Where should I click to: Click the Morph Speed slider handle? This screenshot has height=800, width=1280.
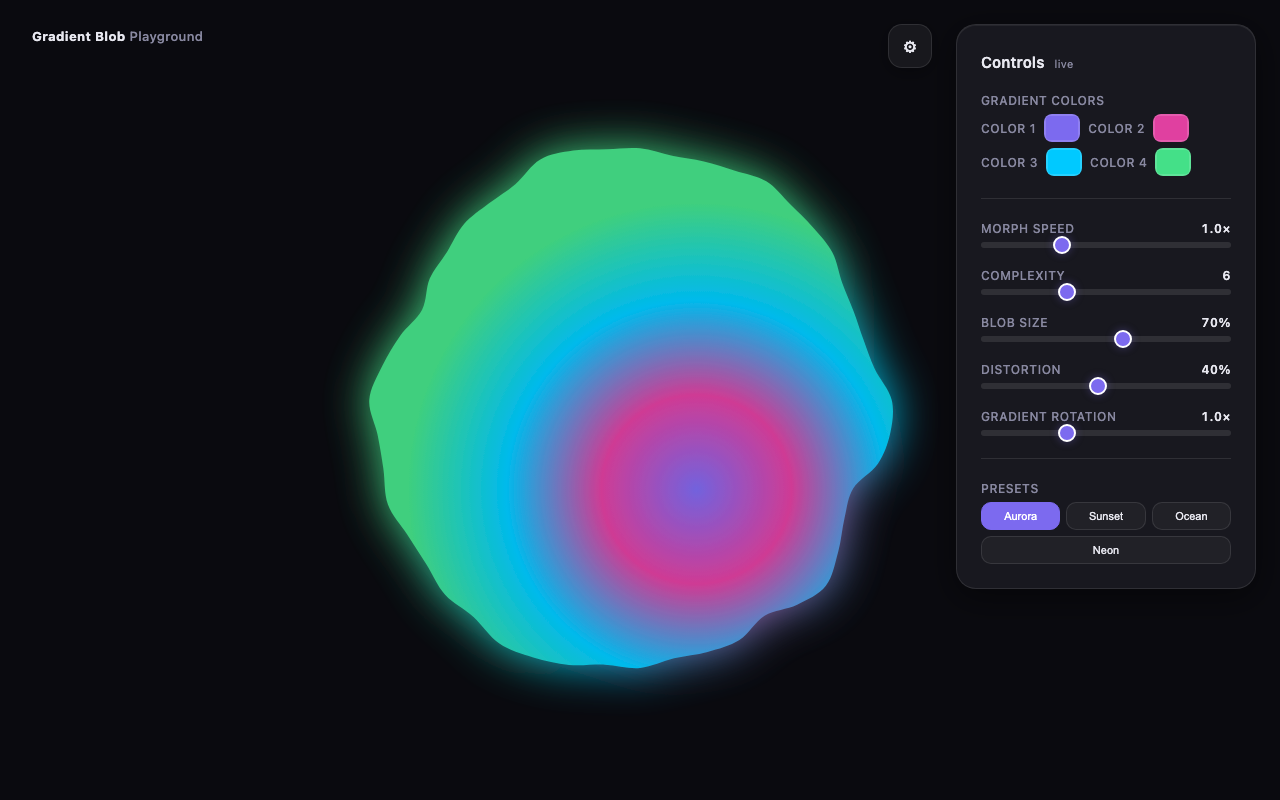[x=1062, y=245]
